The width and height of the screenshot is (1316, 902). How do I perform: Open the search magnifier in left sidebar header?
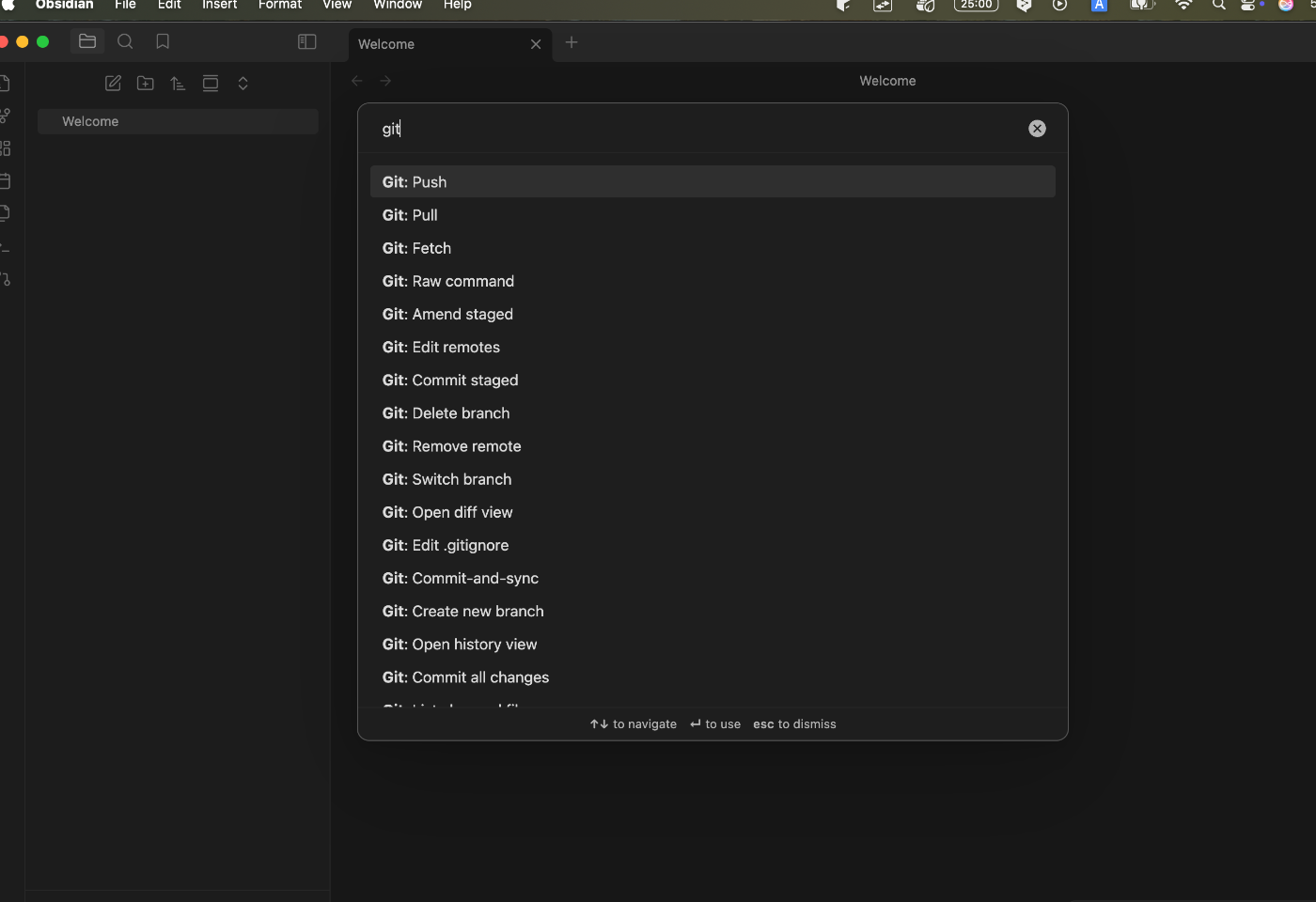point(125,41)
